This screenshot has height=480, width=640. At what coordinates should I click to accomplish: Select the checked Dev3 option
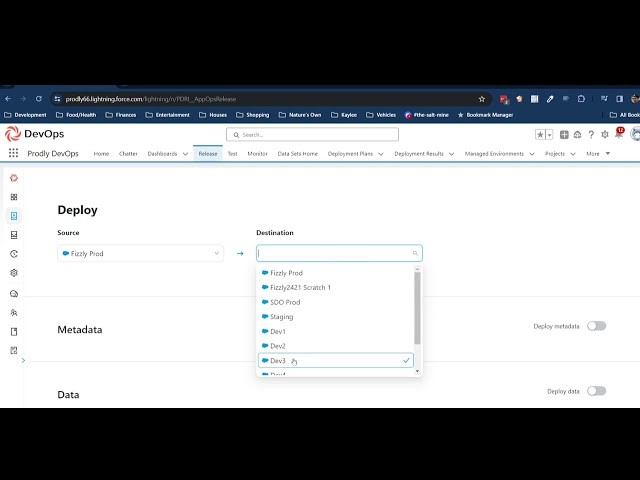[336, 360]
